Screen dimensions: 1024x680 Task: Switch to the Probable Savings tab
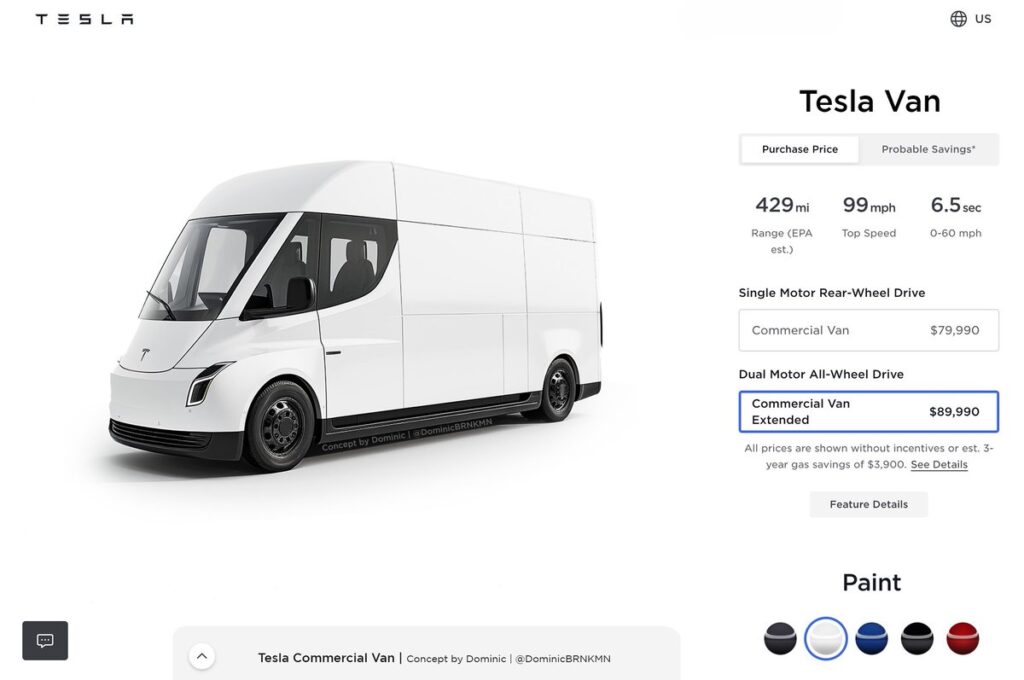[x=929, y=148]
